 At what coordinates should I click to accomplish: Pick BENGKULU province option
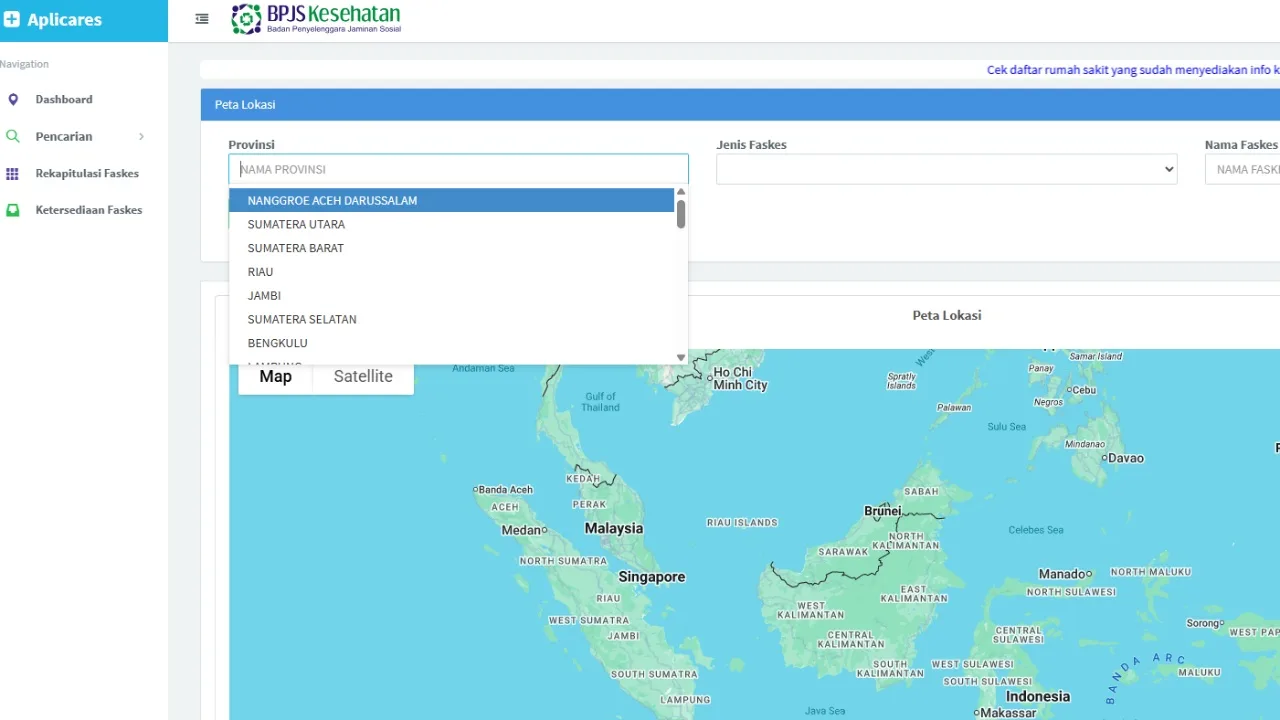coord(452,343)
